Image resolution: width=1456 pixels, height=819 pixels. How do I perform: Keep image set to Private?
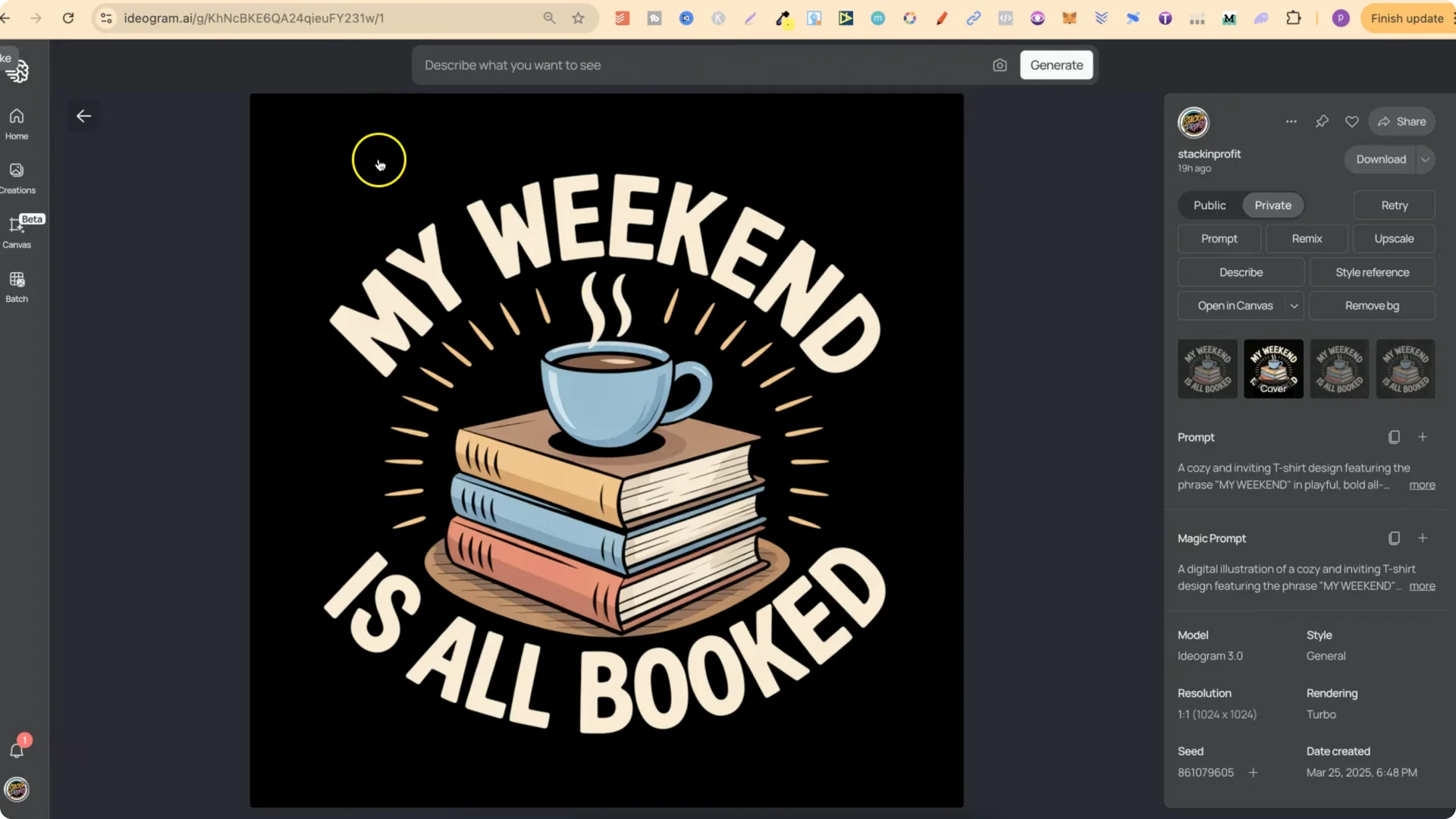tap(1272, 205)
